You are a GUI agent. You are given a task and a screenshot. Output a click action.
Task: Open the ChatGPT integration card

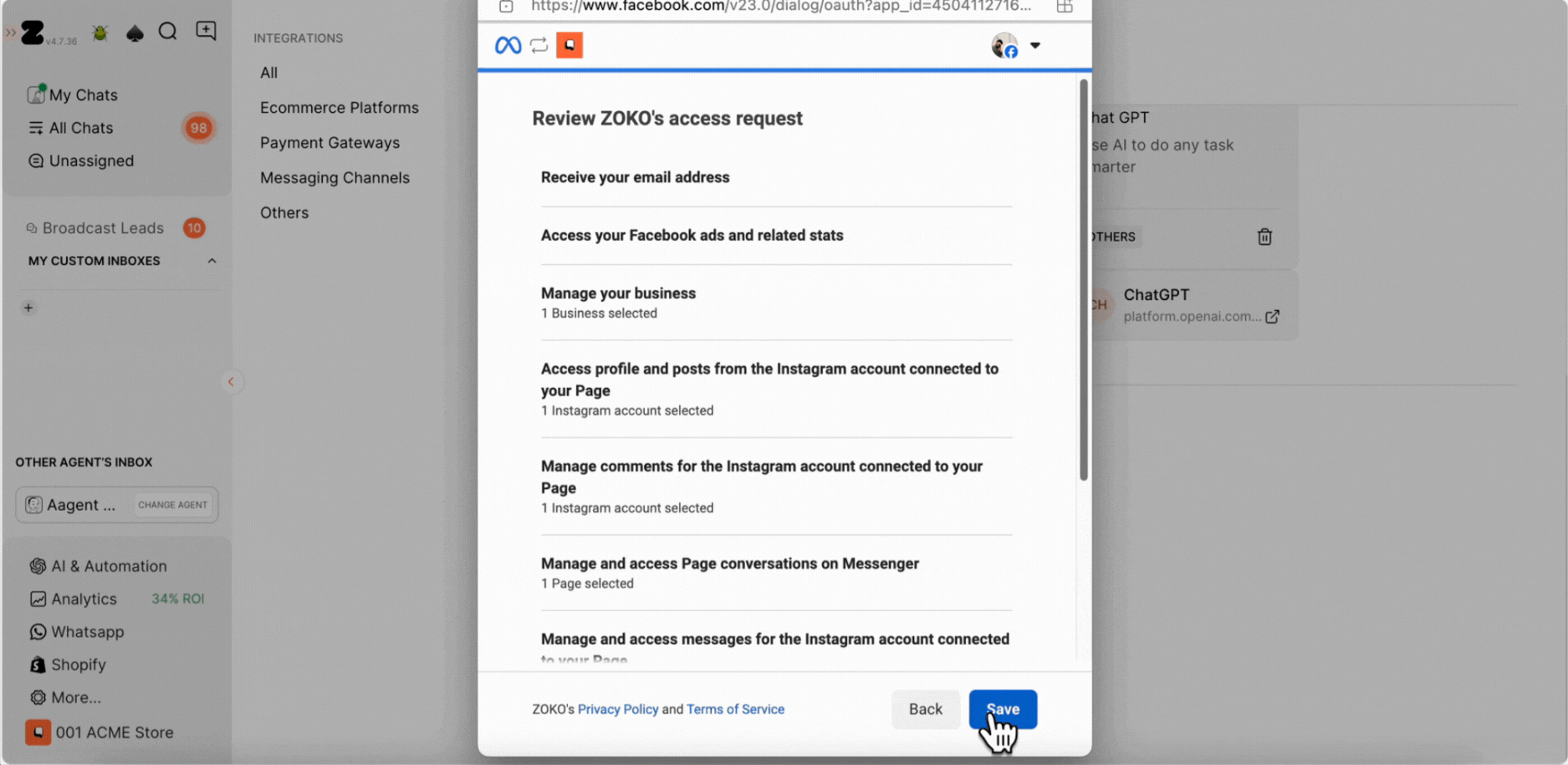(1194, 305)
